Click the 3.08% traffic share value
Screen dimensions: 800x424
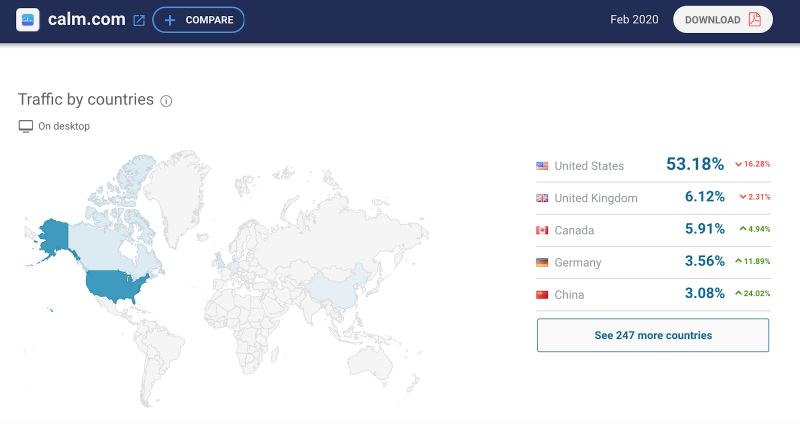pyautogui.click(x=705, y=293)
